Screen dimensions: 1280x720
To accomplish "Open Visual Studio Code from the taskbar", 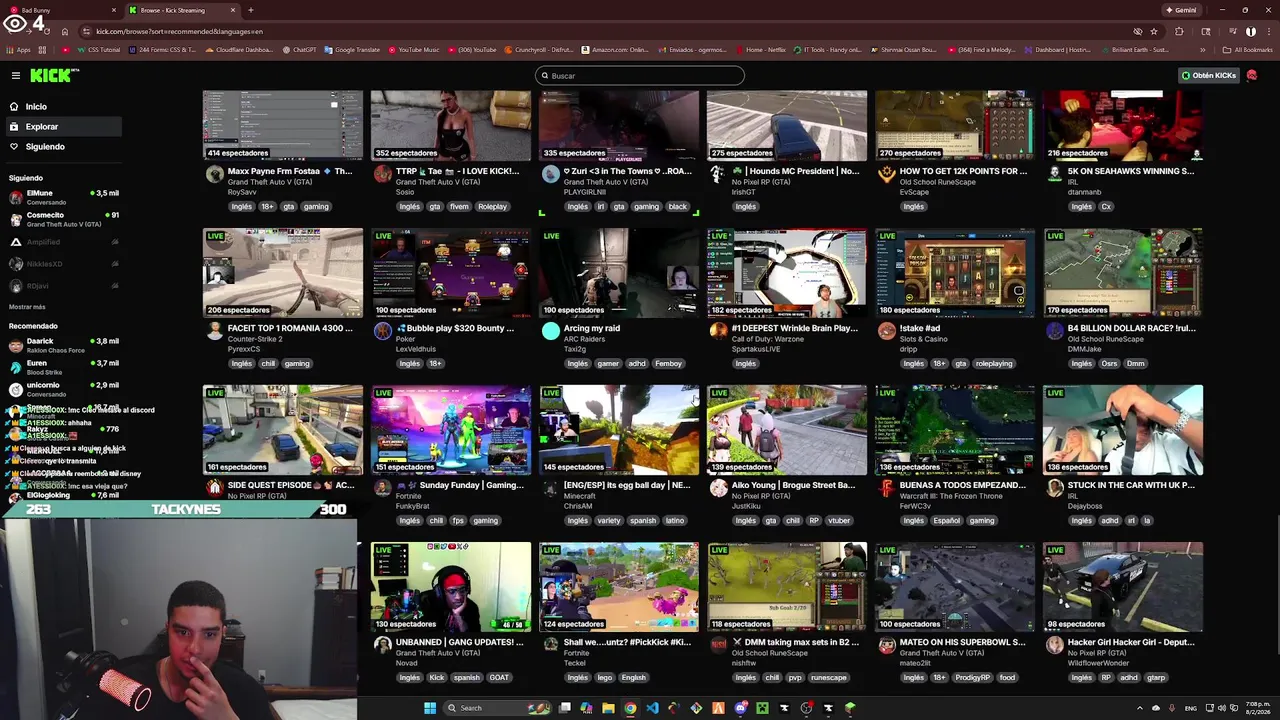I will coord(652,708).
